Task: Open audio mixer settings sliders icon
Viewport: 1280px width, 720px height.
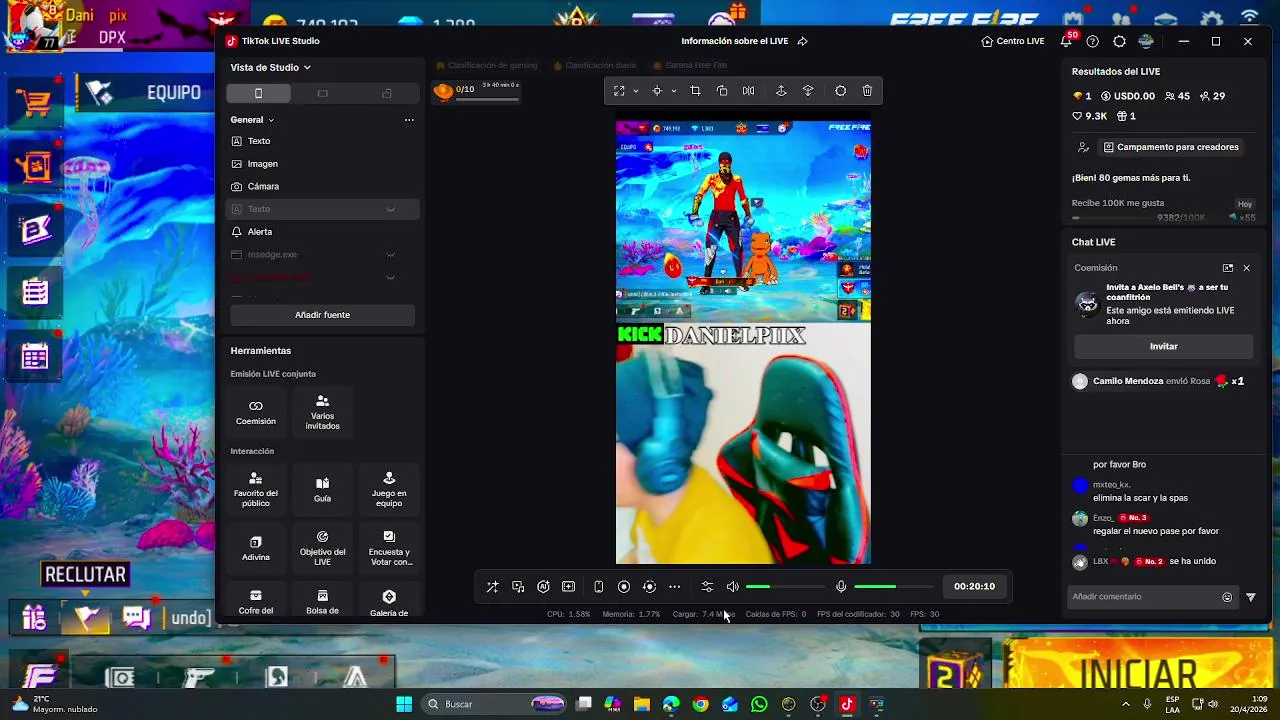Action: pos(707,587)
